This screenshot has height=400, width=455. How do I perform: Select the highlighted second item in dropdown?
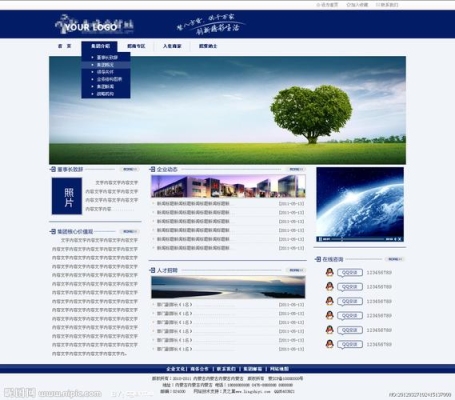[x=106, y=65]
